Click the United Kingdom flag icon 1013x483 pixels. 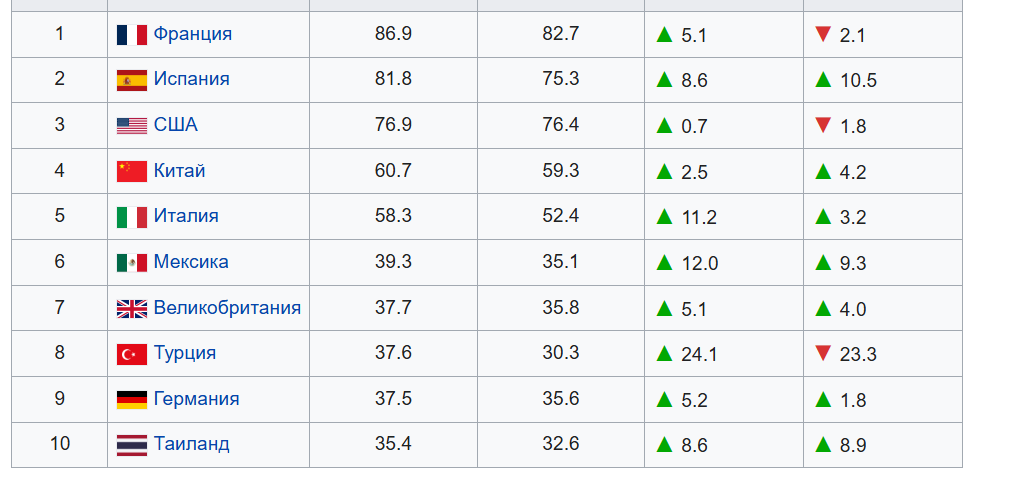point(132,309)
